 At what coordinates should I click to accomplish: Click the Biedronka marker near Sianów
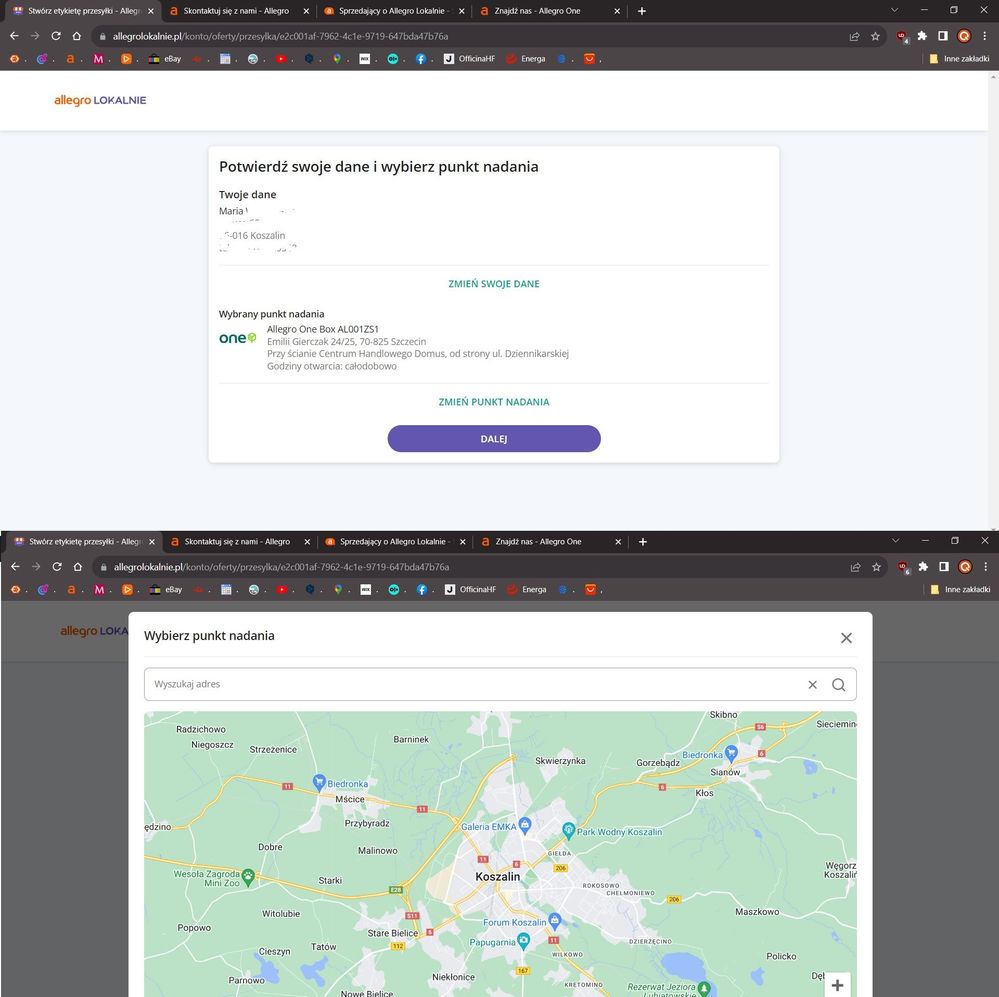(x=731, y=754)
